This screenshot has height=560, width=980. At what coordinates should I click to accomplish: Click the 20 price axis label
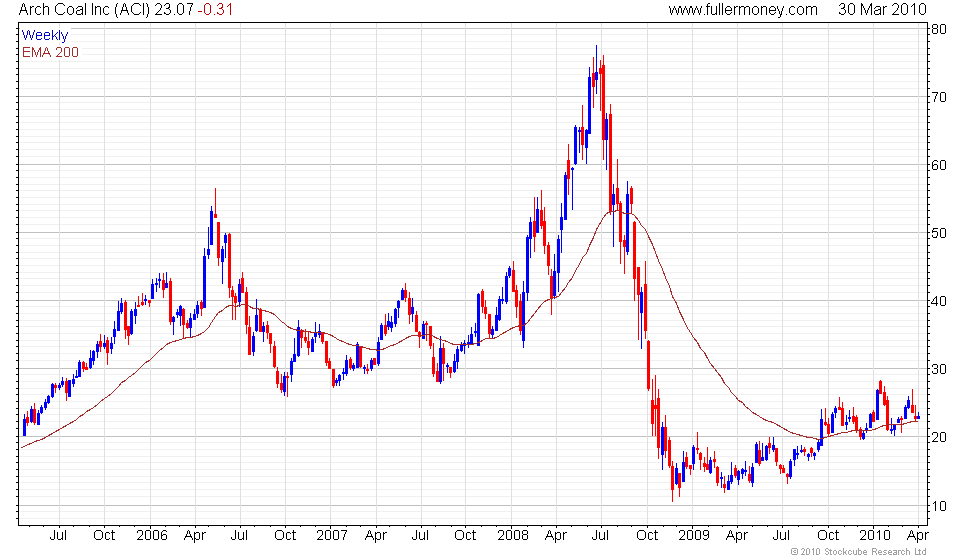939,438
